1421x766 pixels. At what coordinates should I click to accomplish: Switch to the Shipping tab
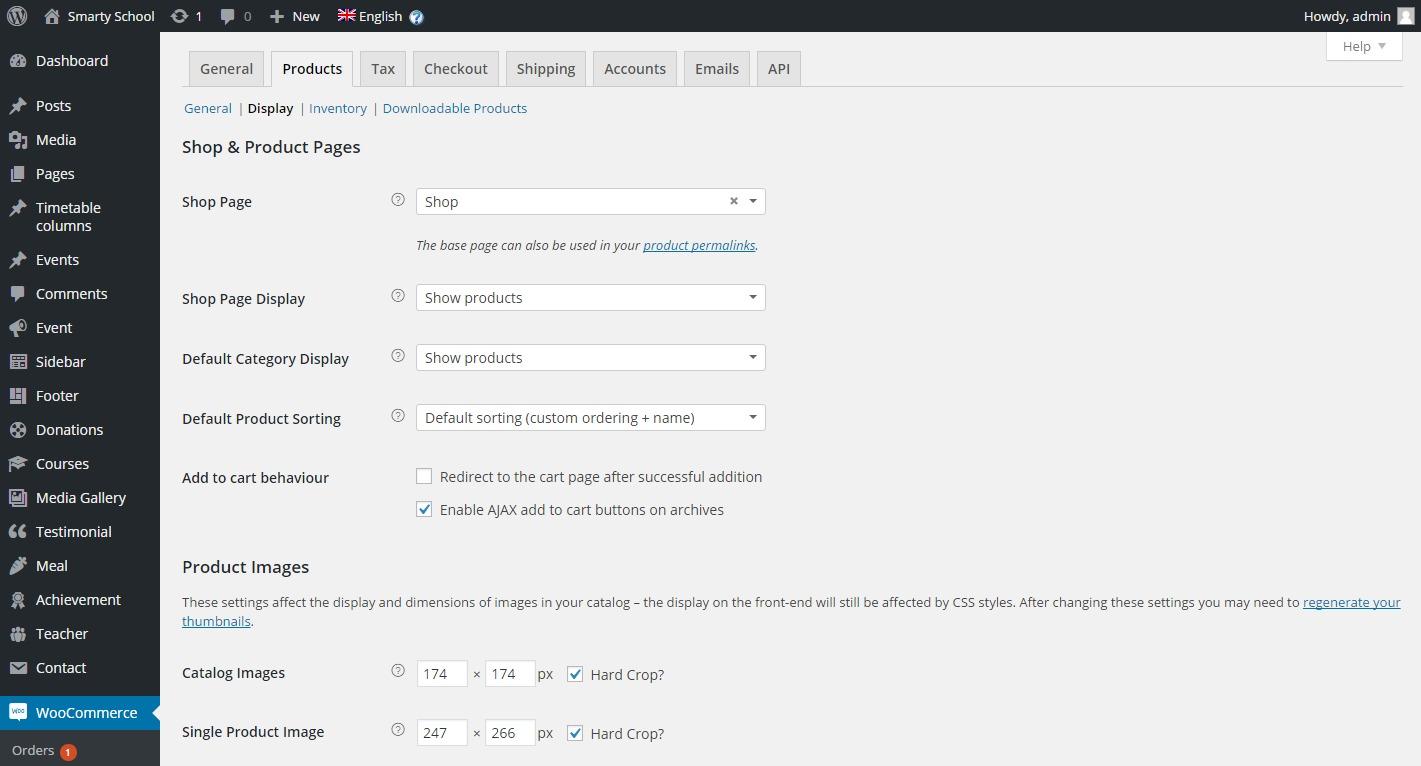coord(545,69)
